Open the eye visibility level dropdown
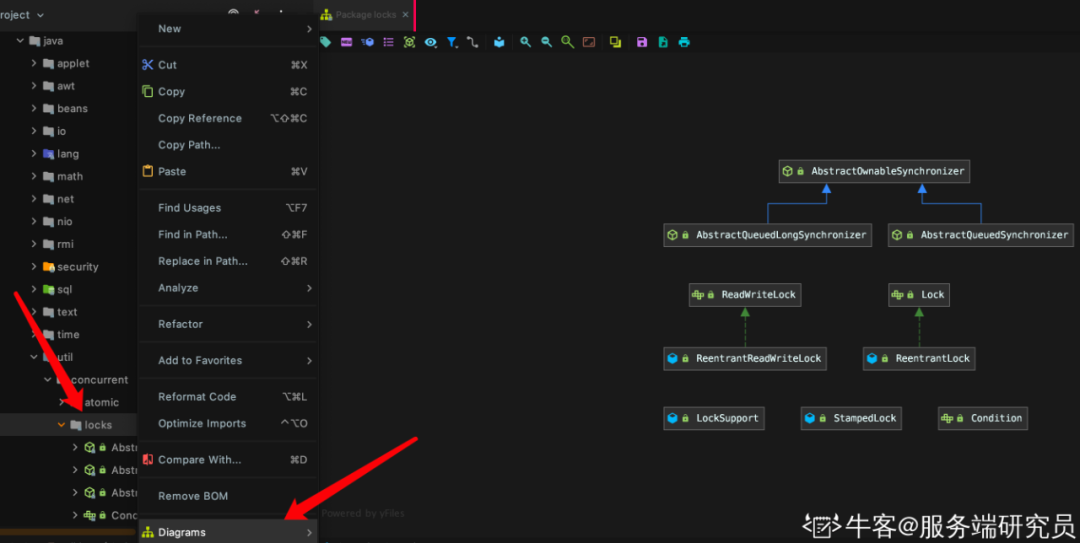Image resolution: width=1080 pixels, height=543 pixels. [x=430, y=42]
